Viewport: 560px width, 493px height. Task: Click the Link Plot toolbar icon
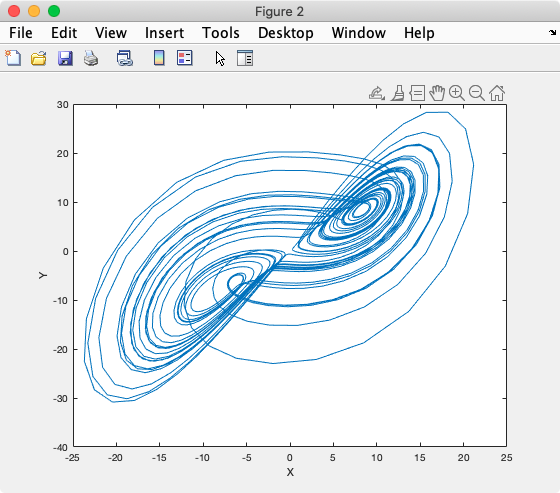coord(125,58)
